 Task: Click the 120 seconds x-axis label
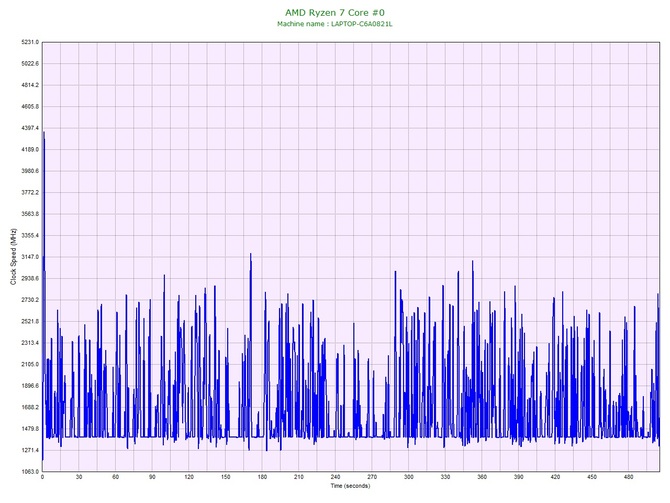click(189, 477)
